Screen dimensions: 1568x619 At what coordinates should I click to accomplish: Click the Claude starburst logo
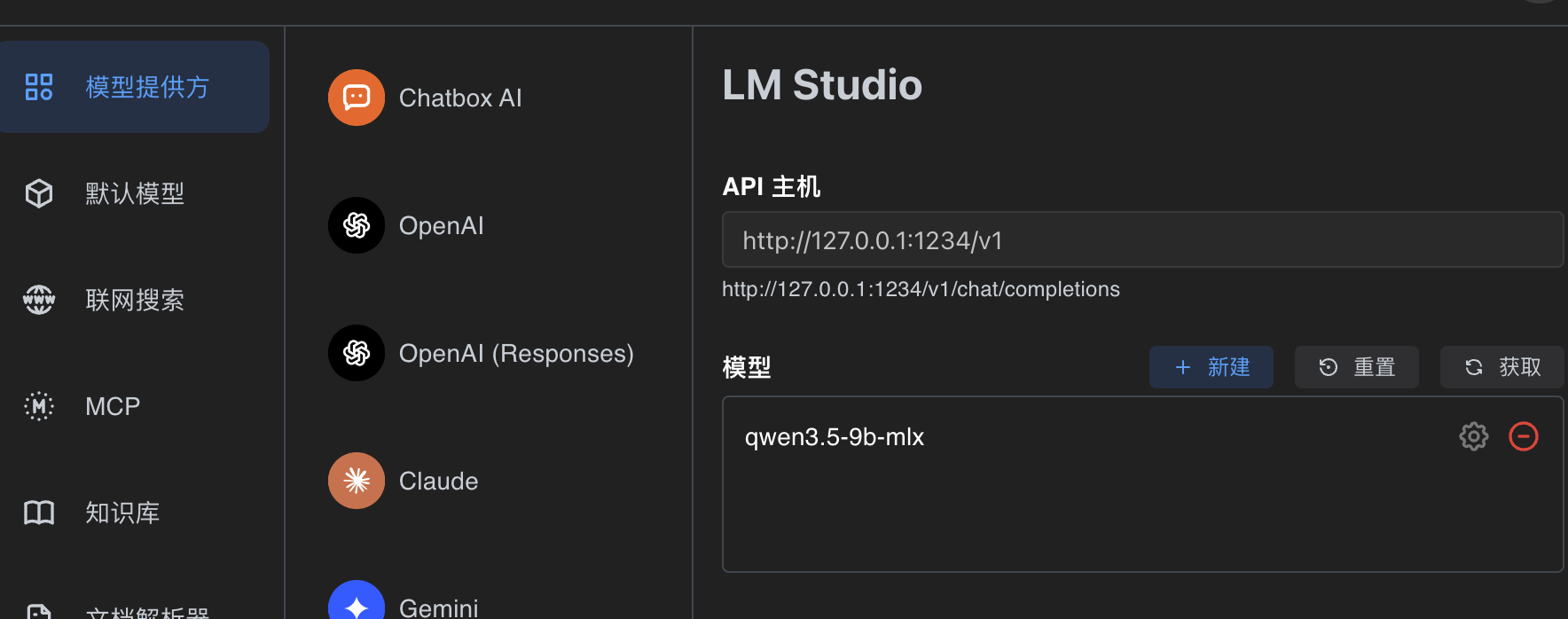tap(357, 481)
